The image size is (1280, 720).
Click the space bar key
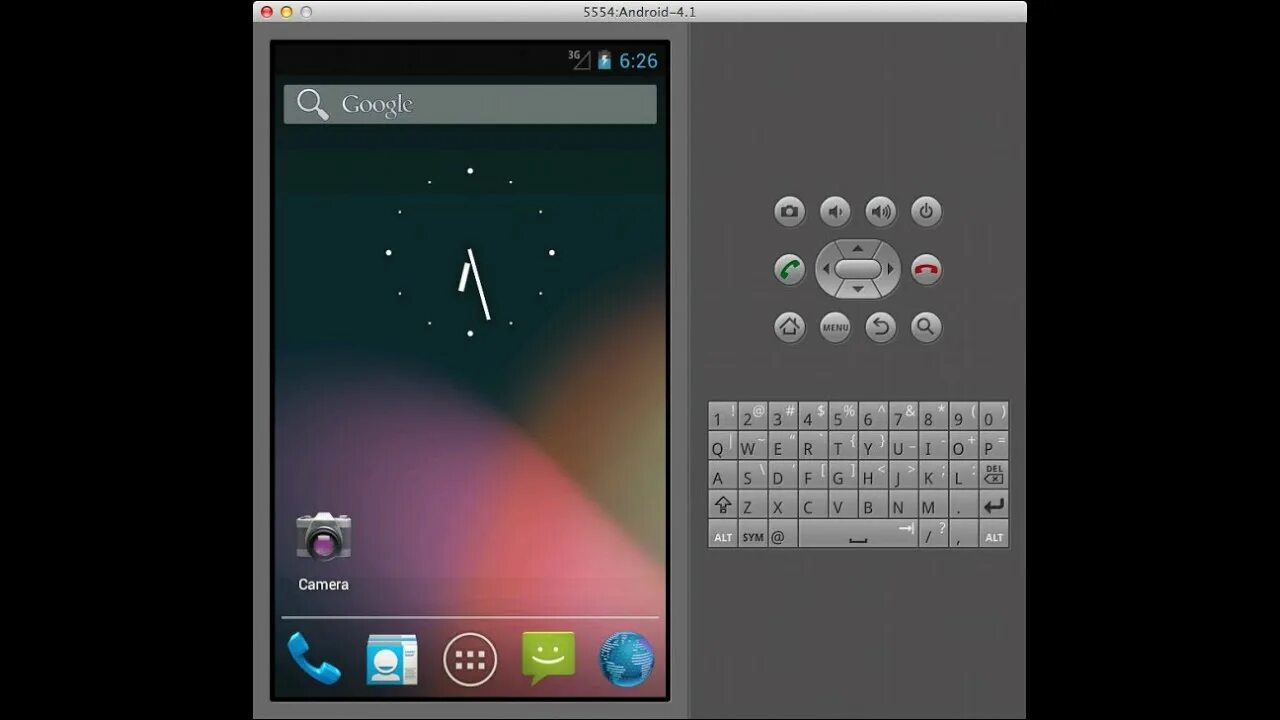pos(858,534)
